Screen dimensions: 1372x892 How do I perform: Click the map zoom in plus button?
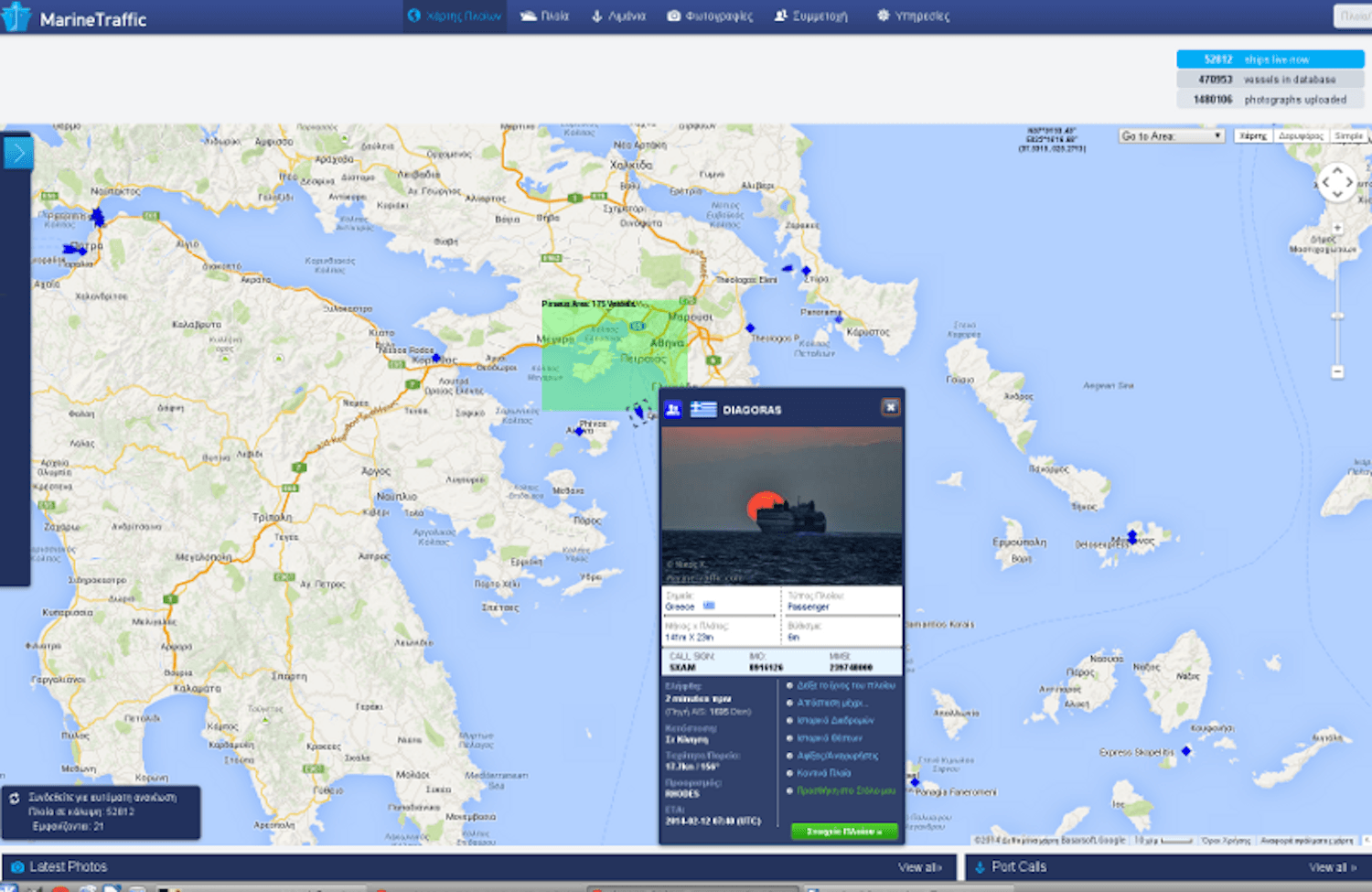pyautogui.click(x=1337, y=228)
